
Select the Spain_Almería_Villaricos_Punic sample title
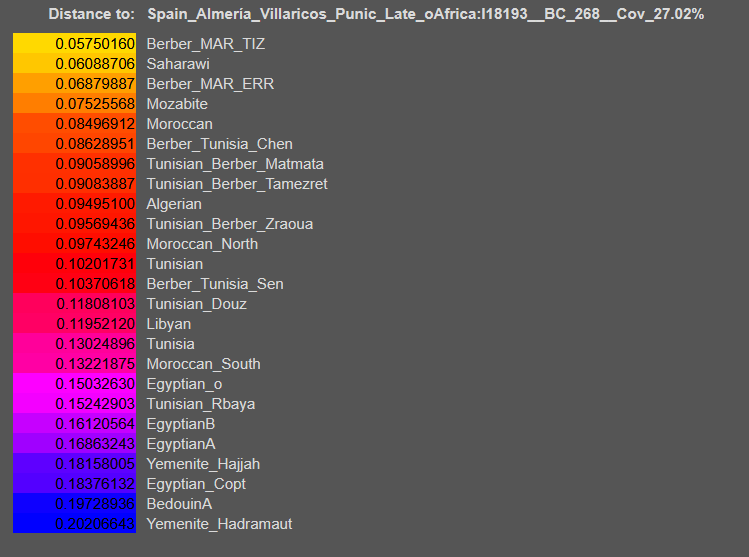tap(426, 14)
